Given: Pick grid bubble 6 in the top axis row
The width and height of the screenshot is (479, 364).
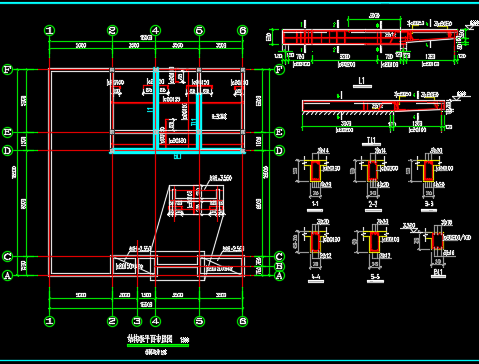Looking at the screenshot, I should click(x=243, y=31).
